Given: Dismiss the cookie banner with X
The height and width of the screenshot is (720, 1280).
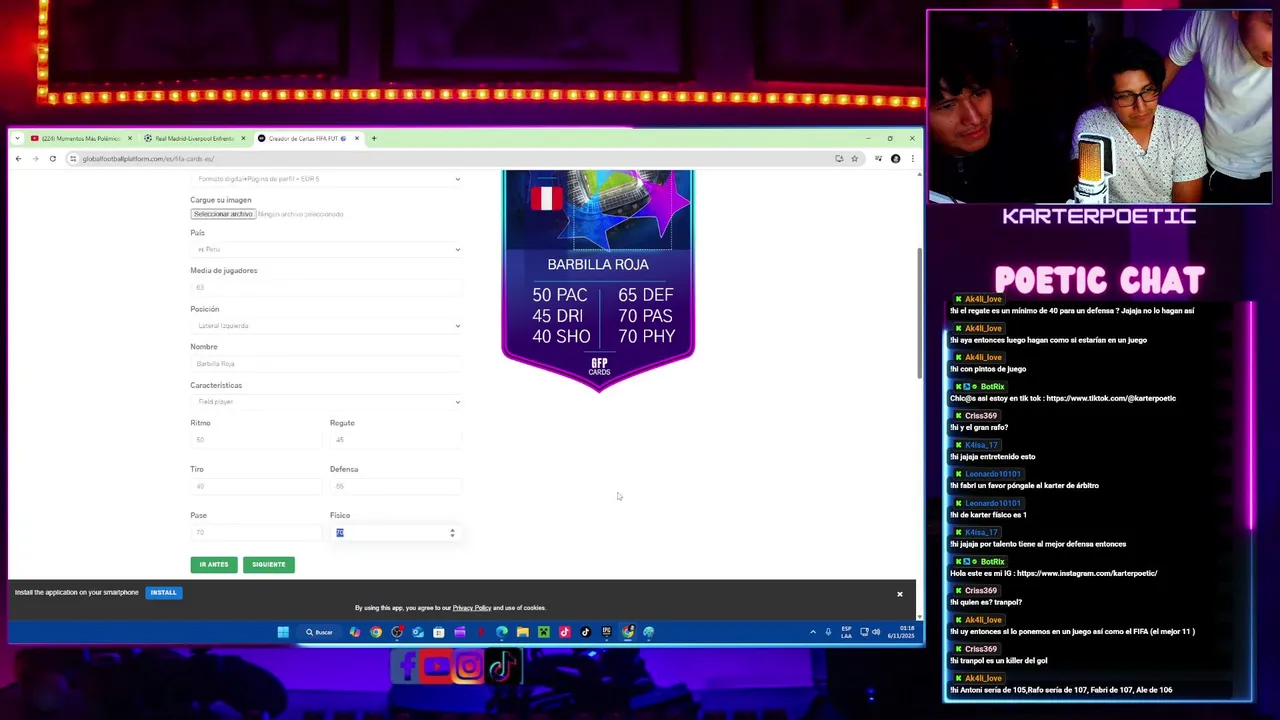Looking at the screenshot, I should [899, 594].
